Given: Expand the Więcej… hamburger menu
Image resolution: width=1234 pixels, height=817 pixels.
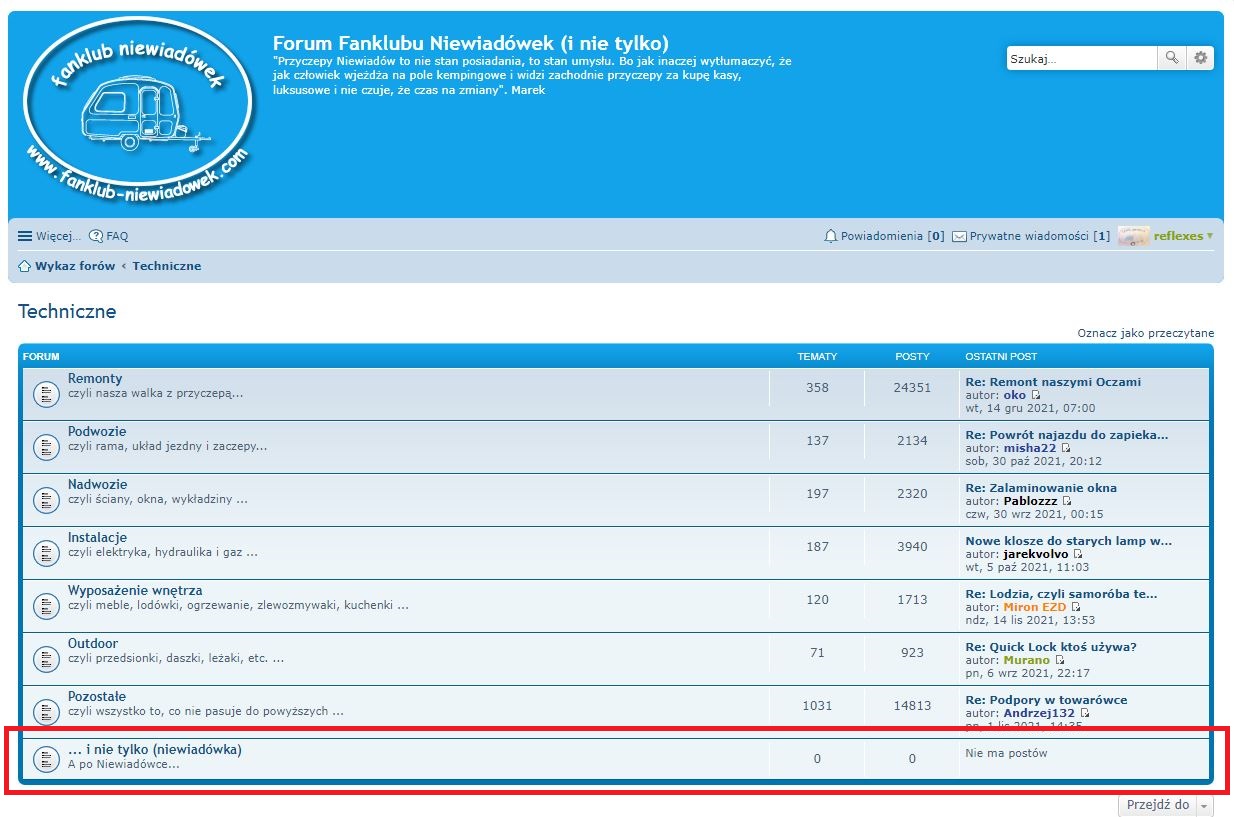Looking at the screenshot, I should point(26,237).
